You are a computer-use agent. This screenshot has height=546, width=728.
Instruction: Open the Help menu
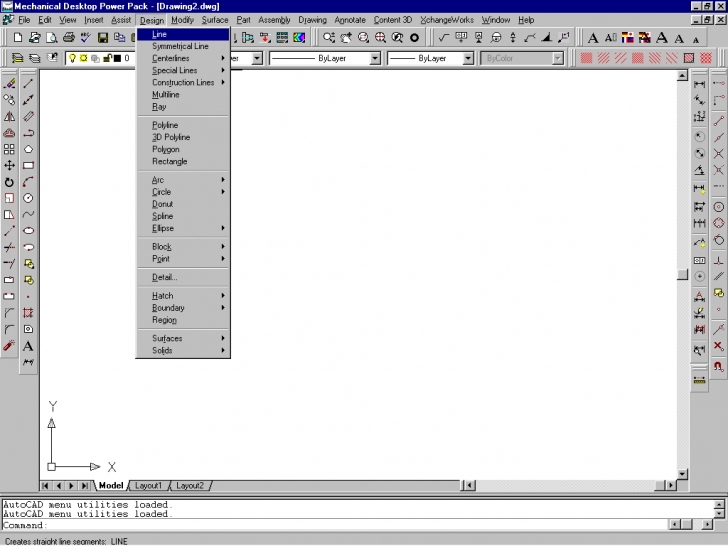(x=526, y=20)
